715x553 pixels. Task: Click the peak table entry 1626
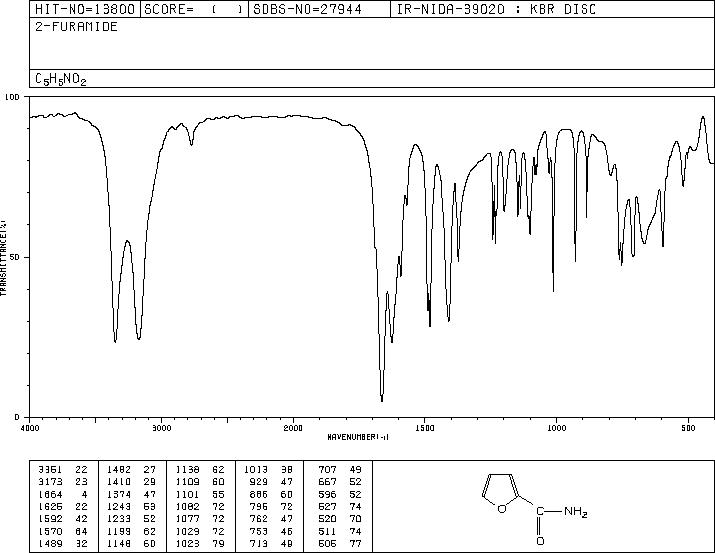(x=50, y=506)
